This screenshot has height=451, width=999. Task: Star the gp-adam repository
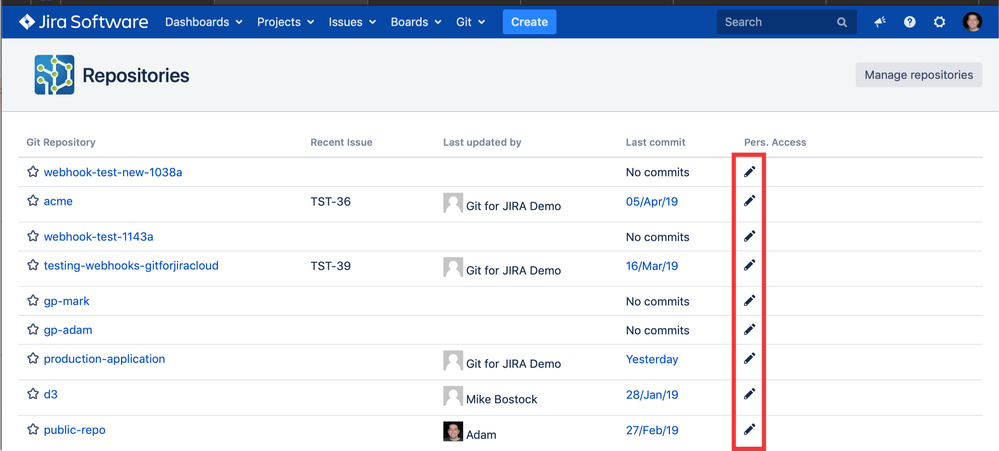tap(33, 329)
